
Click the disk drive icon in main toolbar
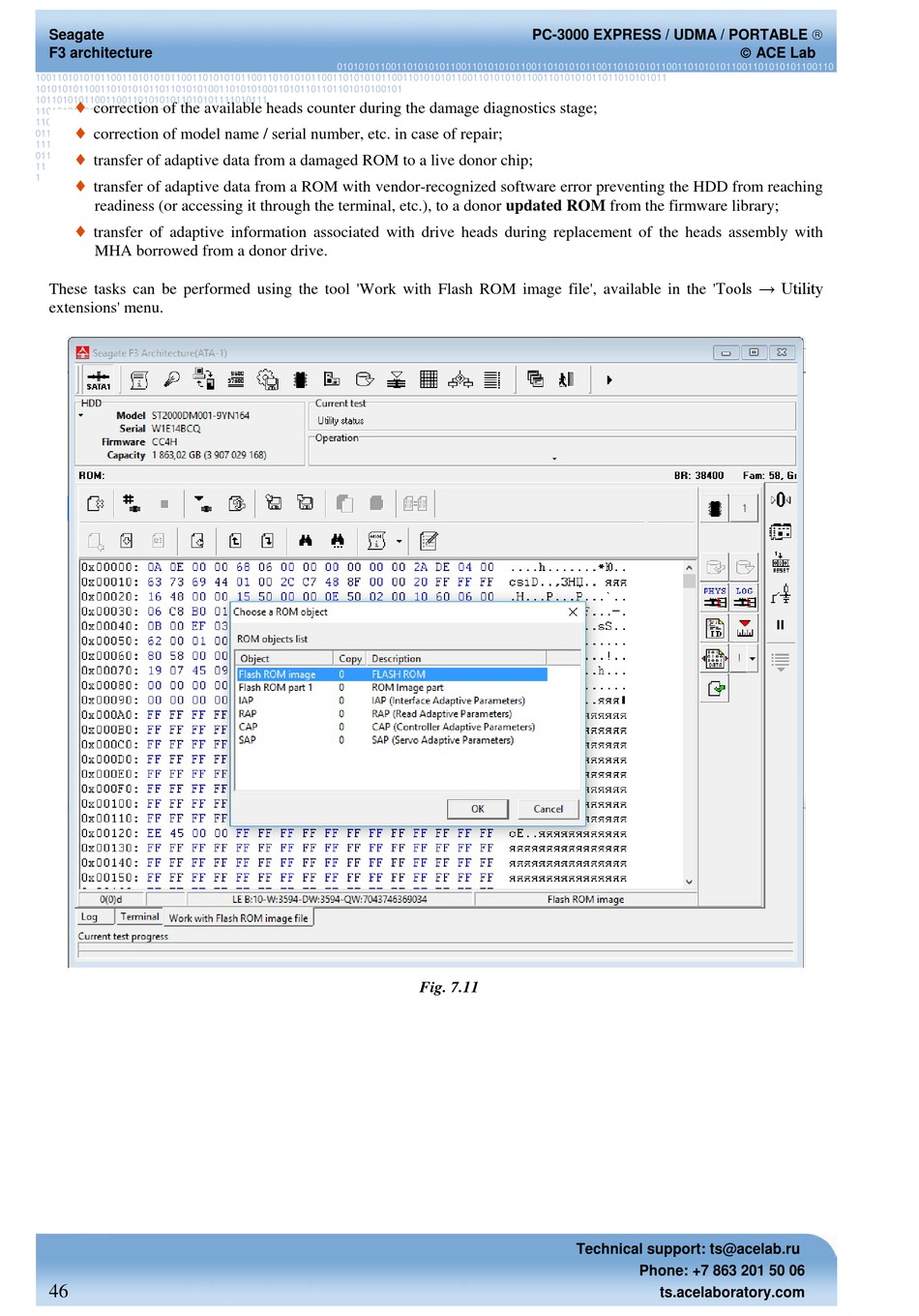pos(365,379)
